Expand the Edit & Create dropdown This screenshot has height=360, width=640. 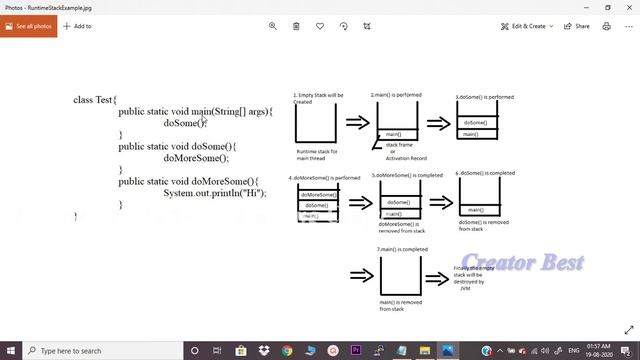tap(527, 26)
